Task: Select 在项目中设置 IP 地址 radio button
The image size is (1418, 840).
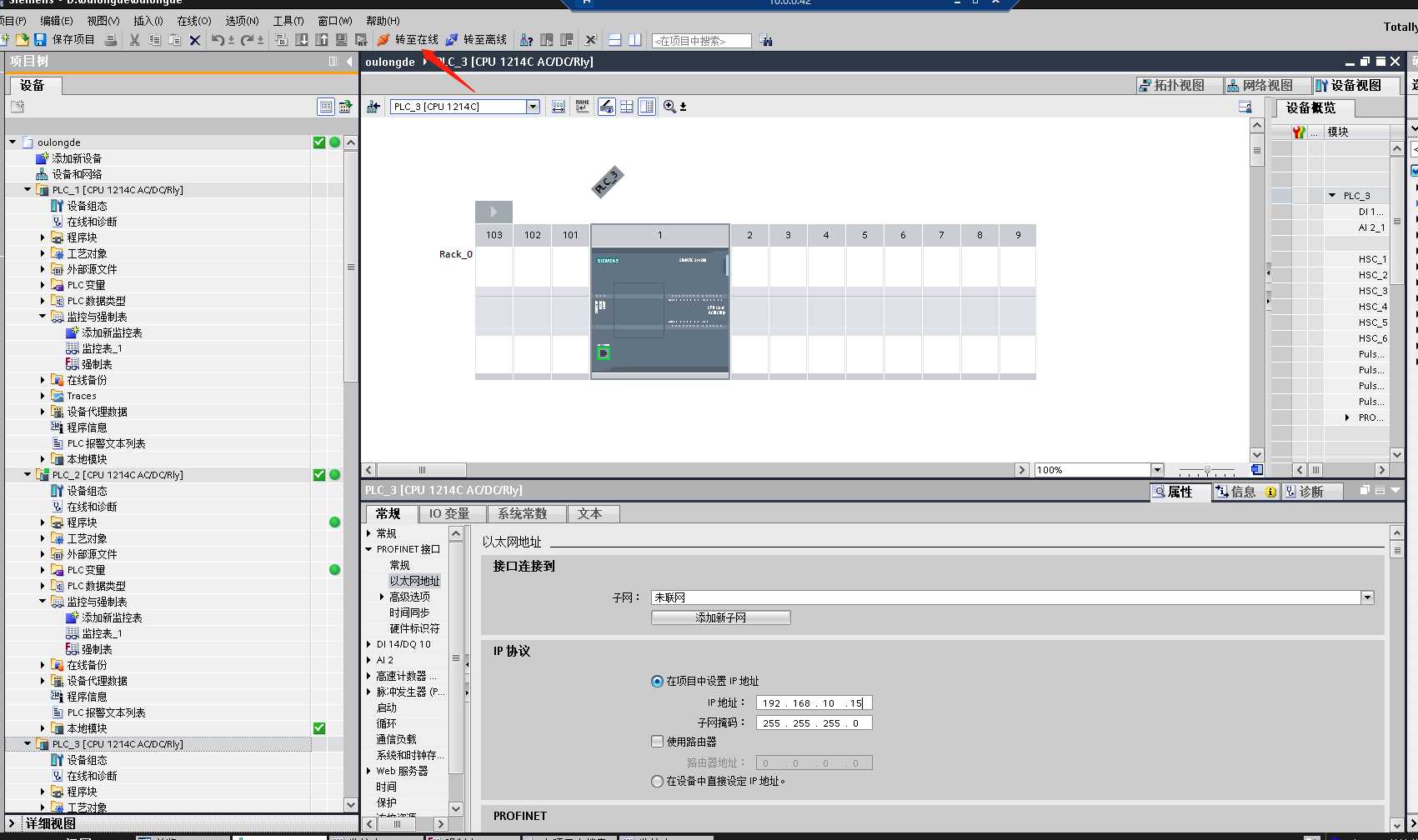Action: click(657, 681)
